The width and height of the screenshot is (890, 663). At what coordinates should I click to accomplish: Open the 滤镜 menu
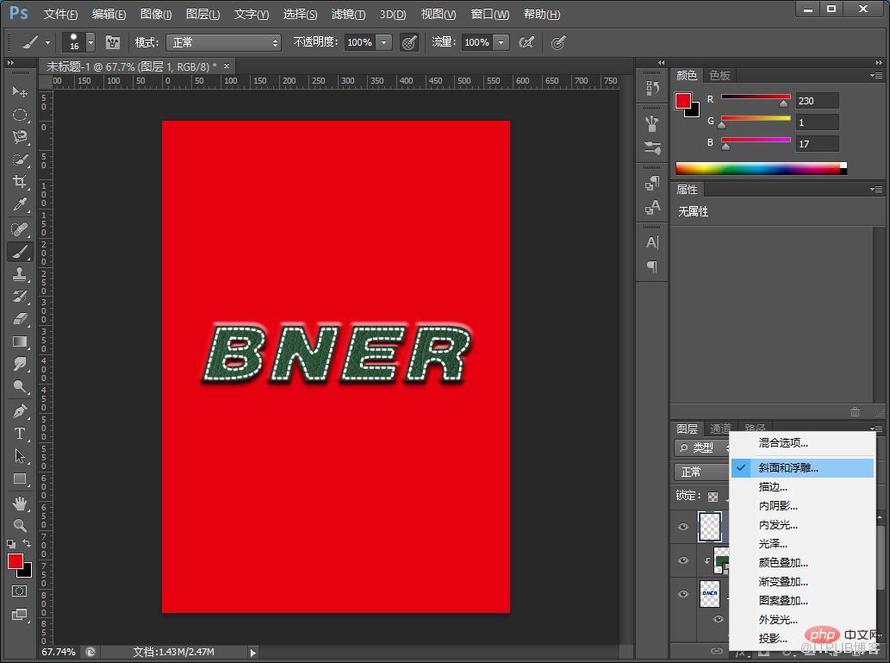pyautogui.click(x=348, y=14)
